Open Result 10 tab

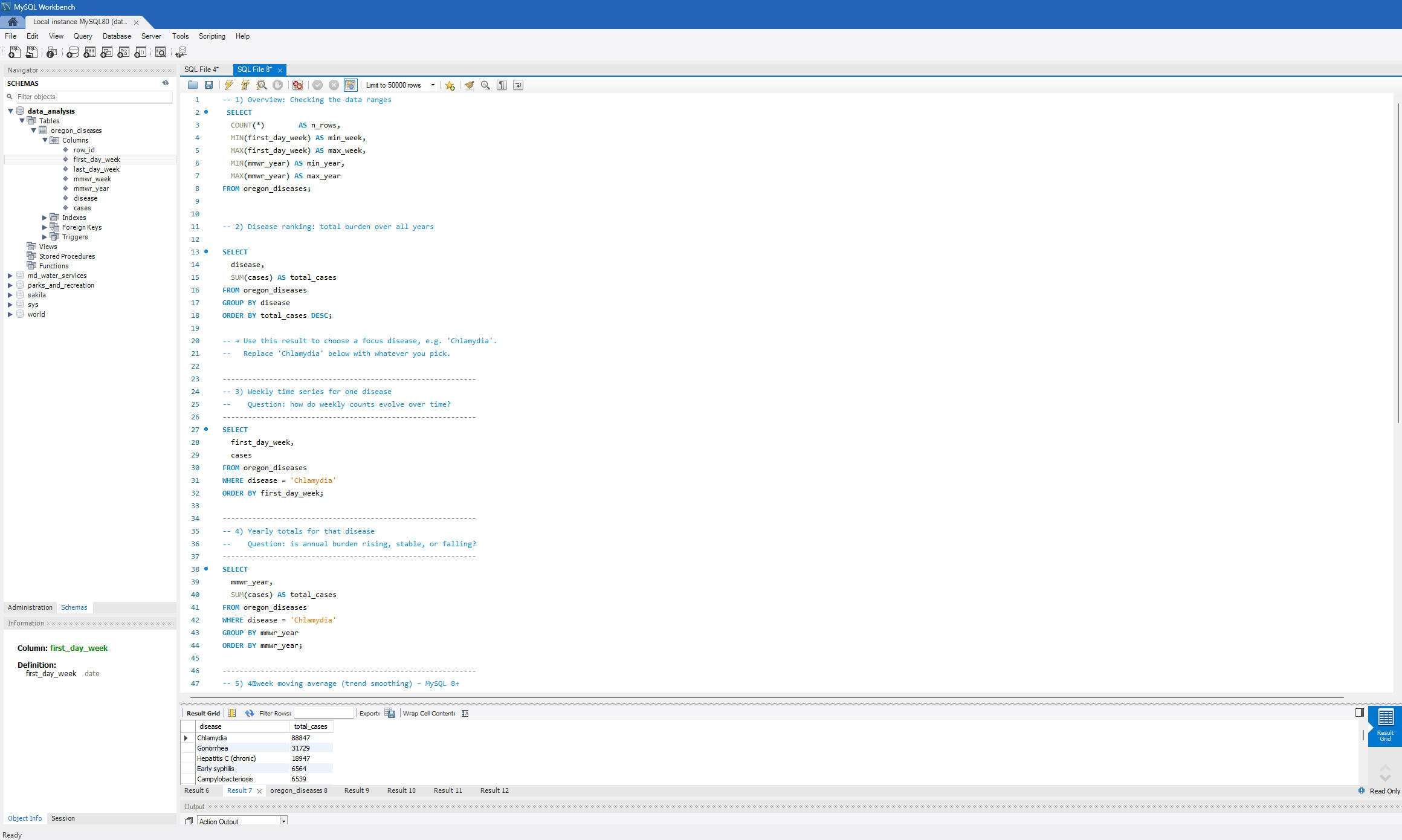[x=401, y=790]
